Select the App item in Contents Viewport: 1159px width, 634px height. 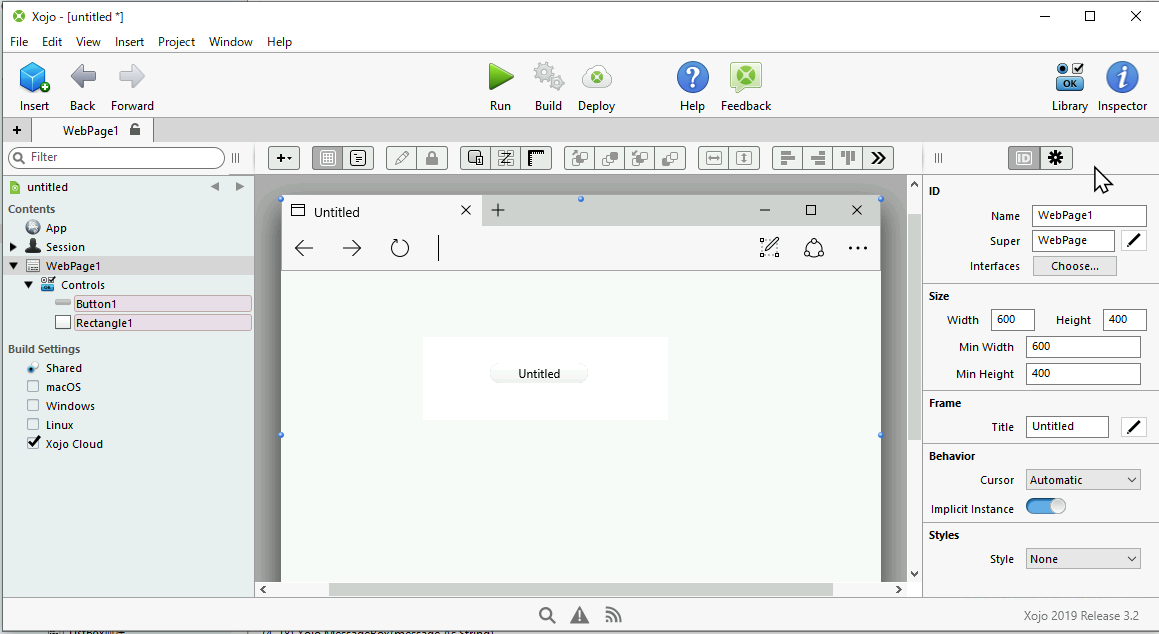click(55, 228)
